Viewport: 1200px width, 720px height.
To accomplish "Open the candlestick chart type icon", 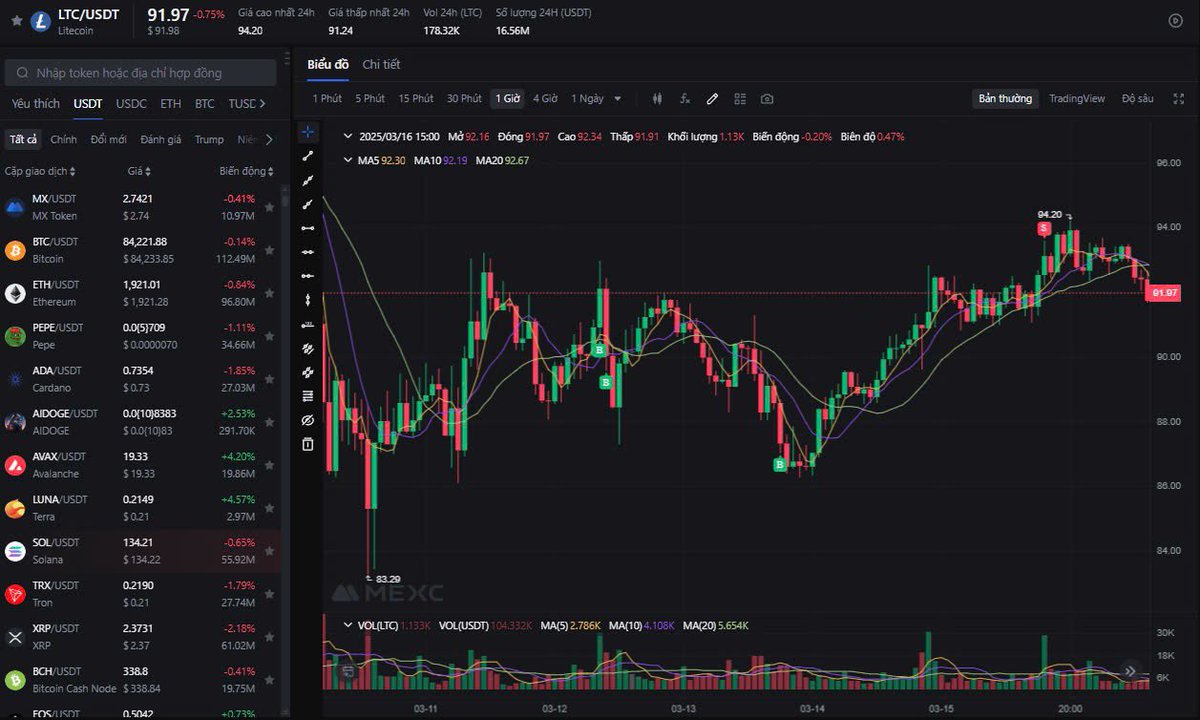I will 657,99.
